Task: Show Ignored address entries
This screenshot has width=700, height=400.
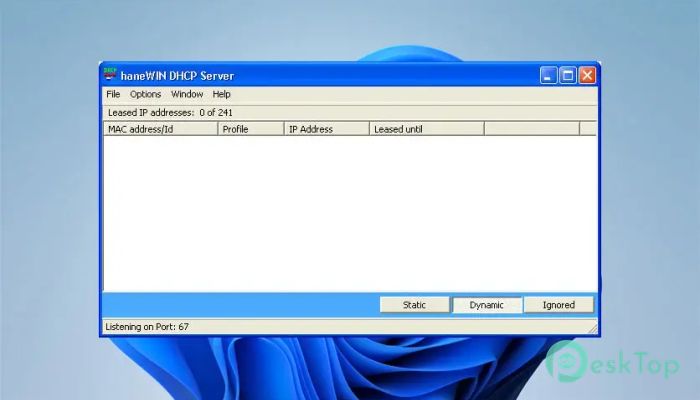Action: click(558, 305)
